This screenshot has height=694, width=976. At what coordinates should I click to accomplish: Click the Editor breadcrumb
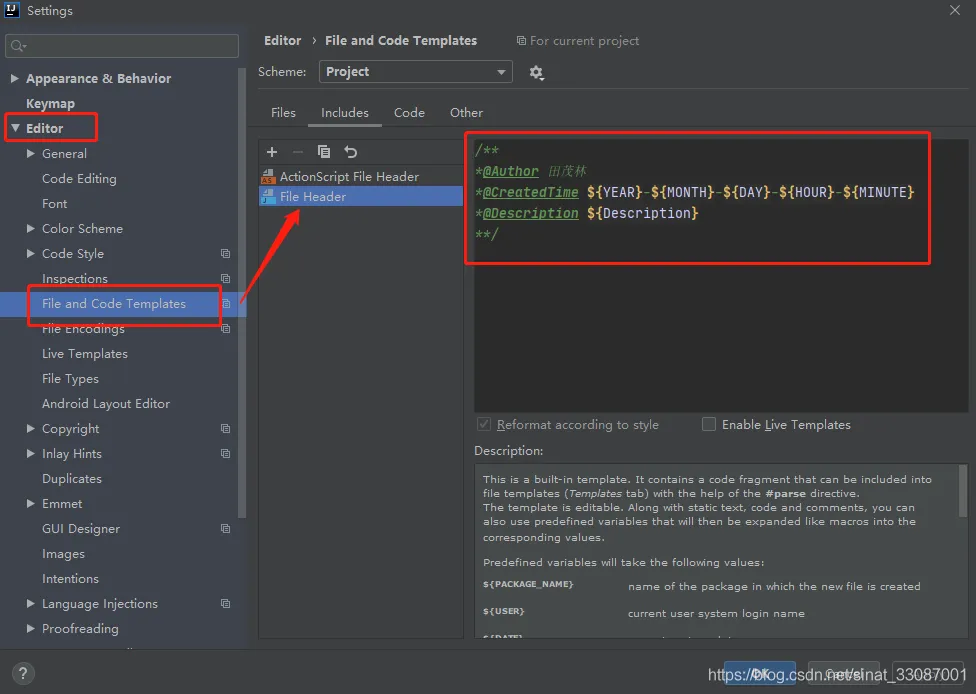(x=283, y=40)
